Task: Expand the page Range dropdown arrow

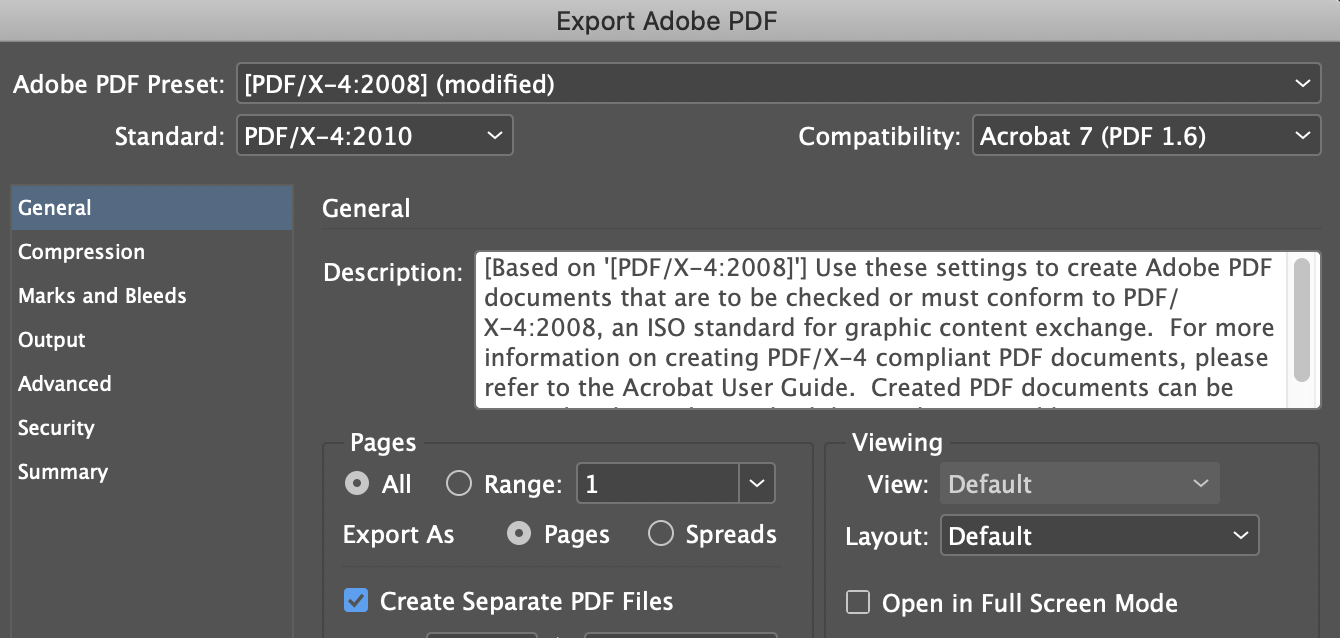Action: tap(757, 484)
